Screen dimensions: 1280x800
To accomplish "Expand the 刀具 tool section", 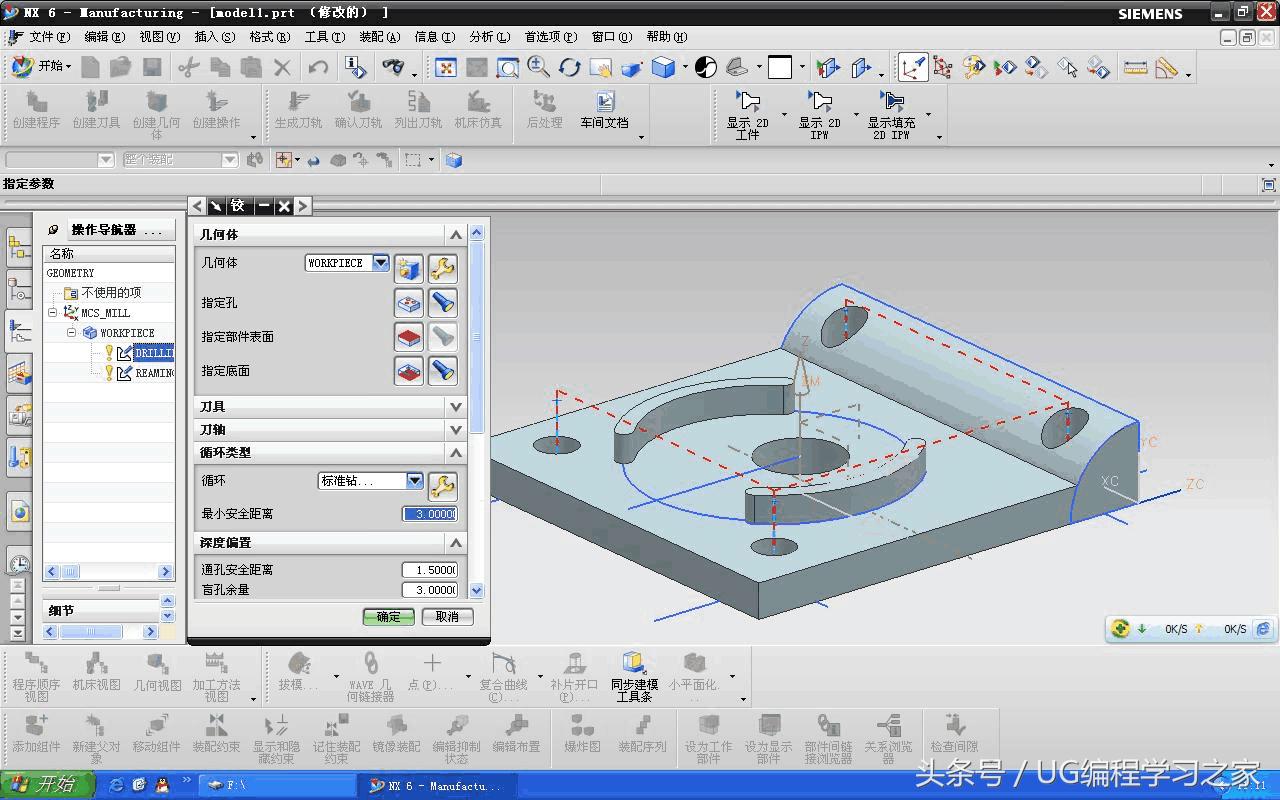I will coord(456,407).
